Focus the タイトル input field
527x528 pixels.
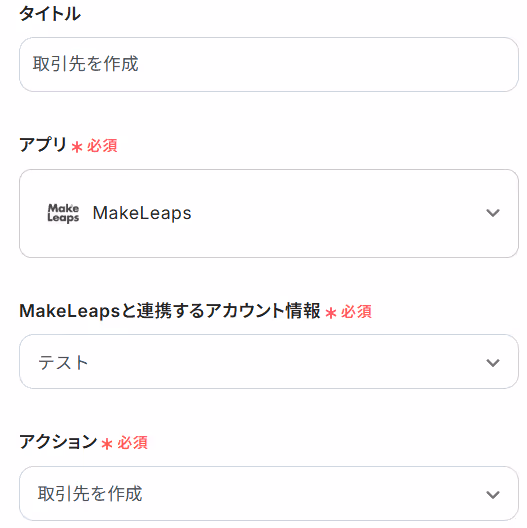269,64
